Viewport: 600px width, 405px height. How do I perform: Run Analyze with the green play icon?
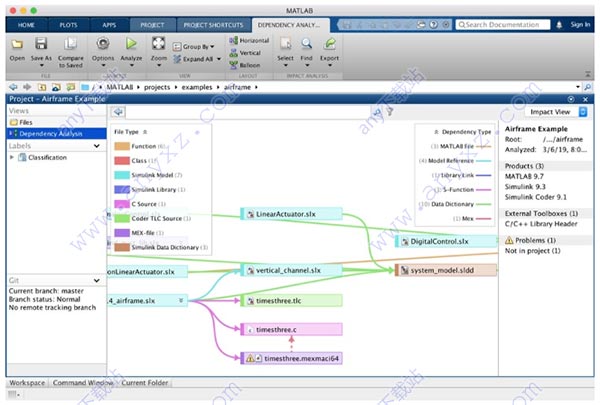[x=131, y=44]
